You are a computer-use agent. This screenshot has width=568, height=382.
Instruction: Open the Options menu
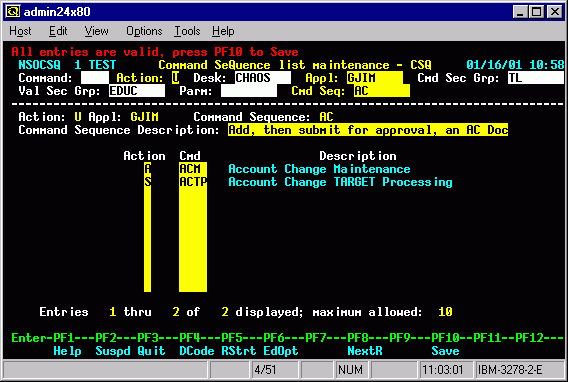(144, 31)
